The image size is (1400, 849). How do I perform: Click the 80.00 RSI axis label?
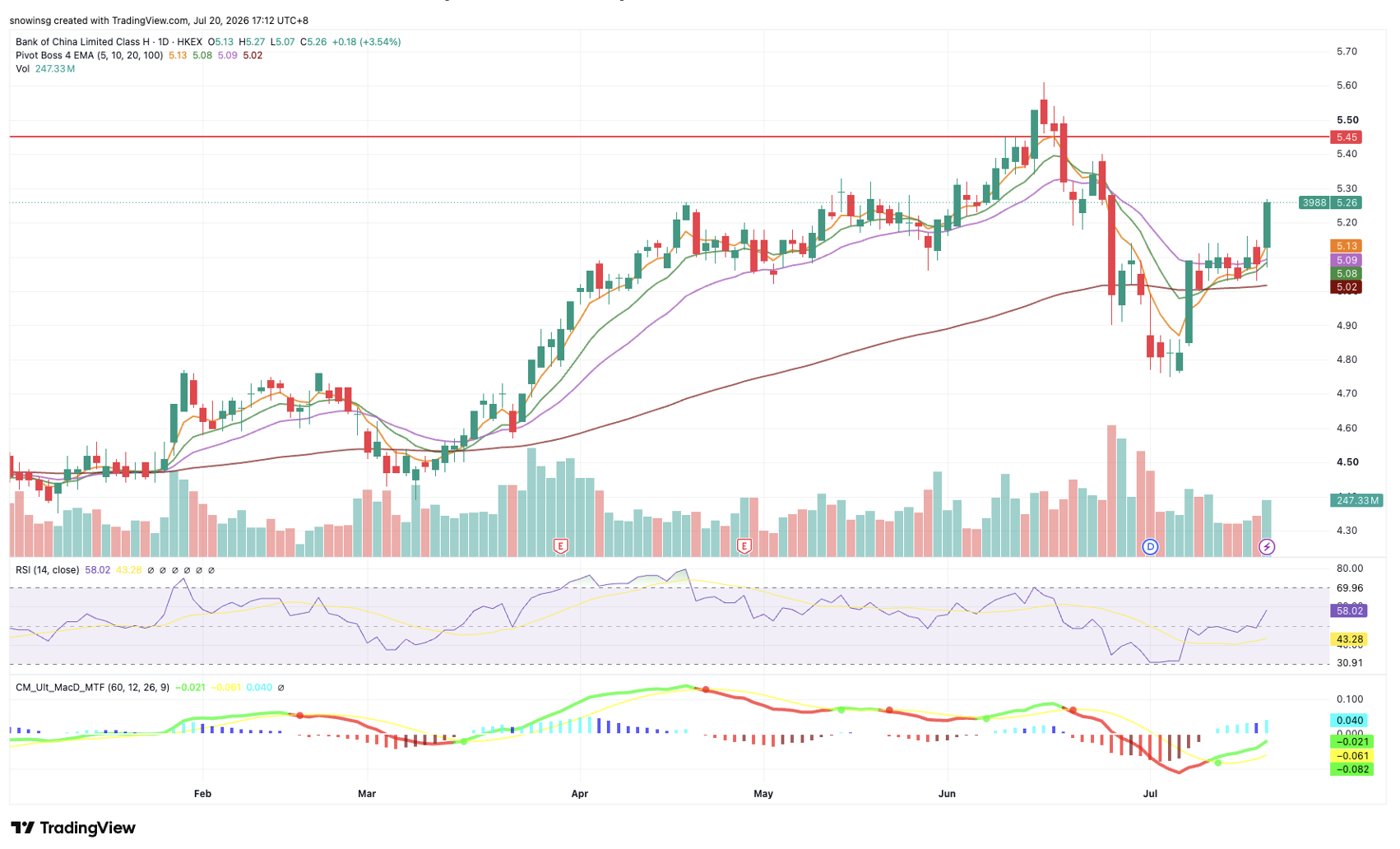coord(1350,568)
